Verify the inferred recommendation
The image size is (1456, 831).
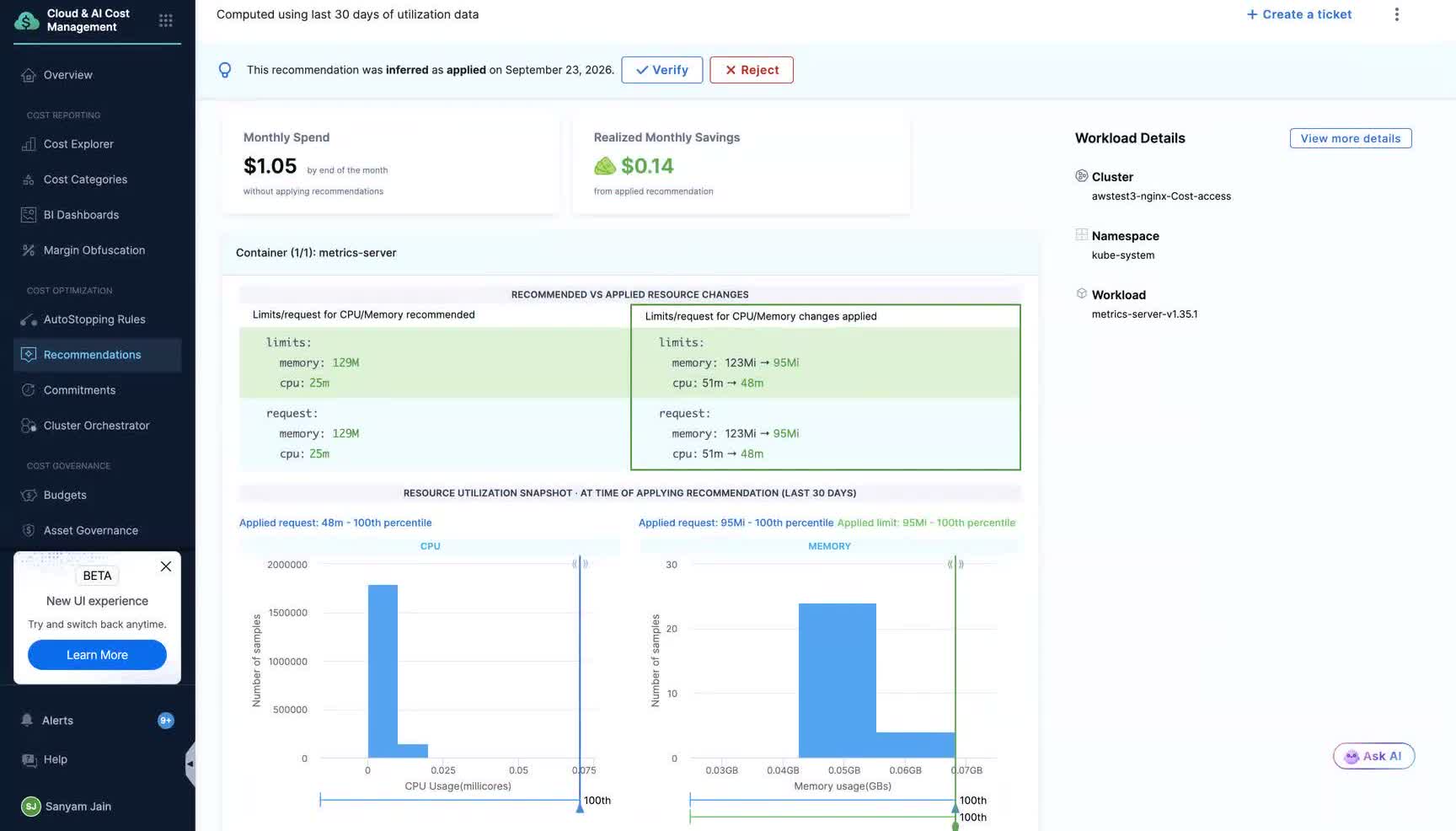[x=662, y=70]
